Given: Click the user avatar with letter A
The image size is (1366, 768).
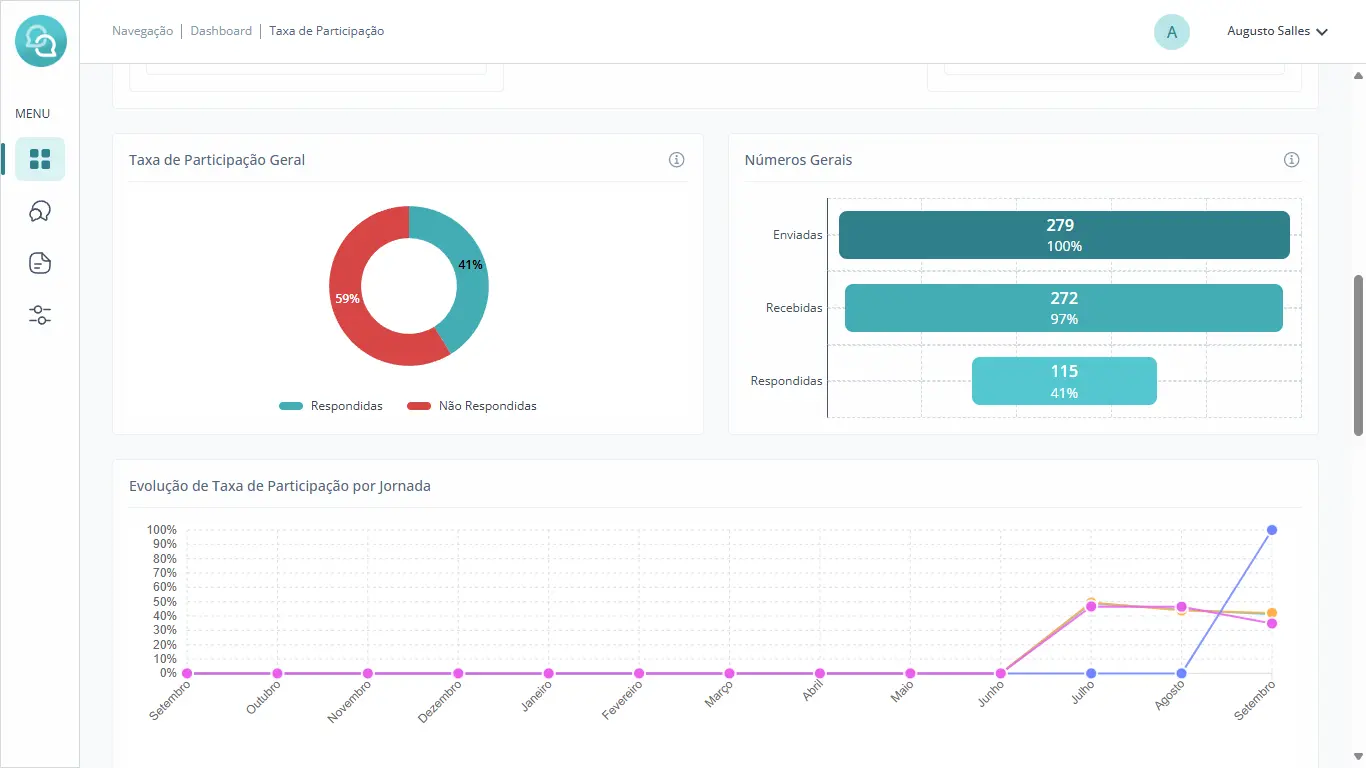Looking at the screenshot, I should click(x=1171, y=32).
